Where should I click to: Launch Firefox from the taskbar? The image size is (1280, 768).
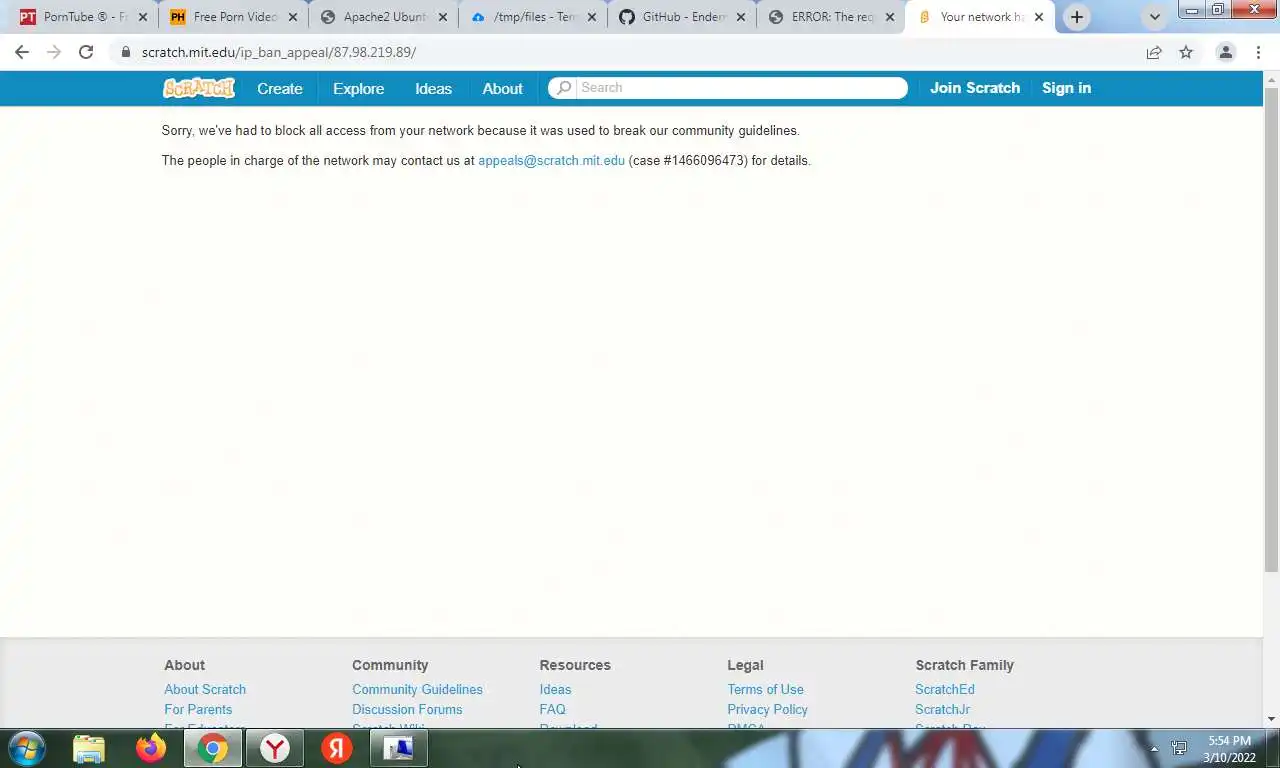click(x=151, y=748)
